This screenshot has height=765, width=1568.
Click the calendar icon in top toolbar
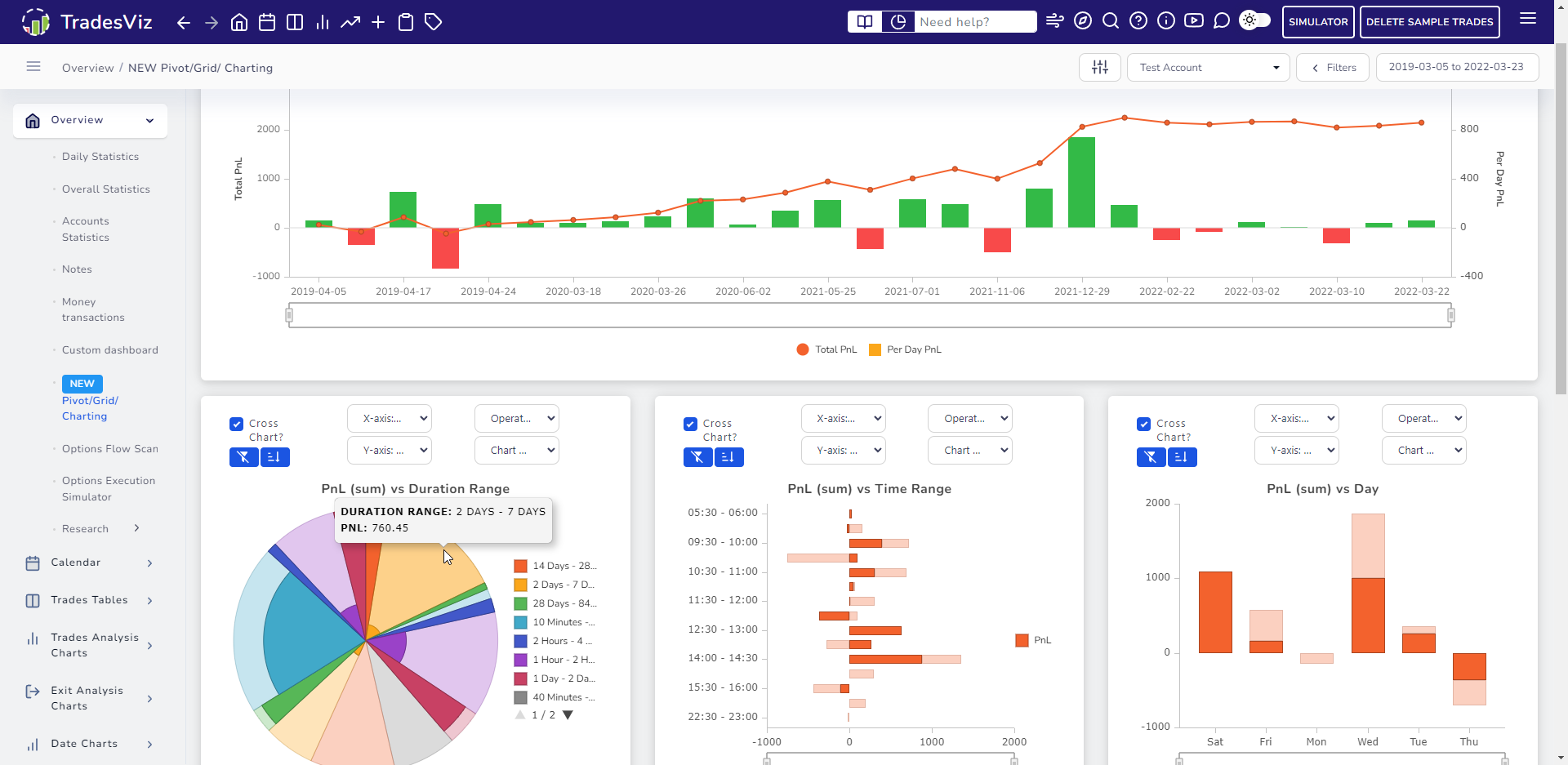tap(267, 22)
